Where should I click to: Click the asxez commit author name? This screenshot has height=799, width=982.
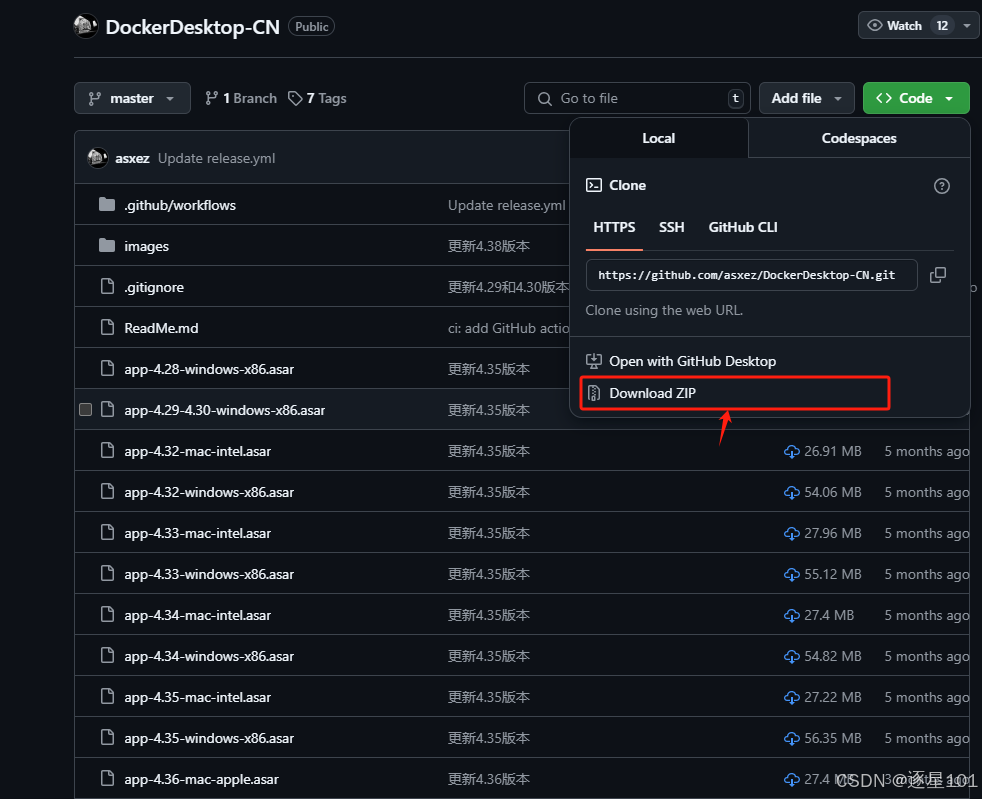[x=132, y=158]
